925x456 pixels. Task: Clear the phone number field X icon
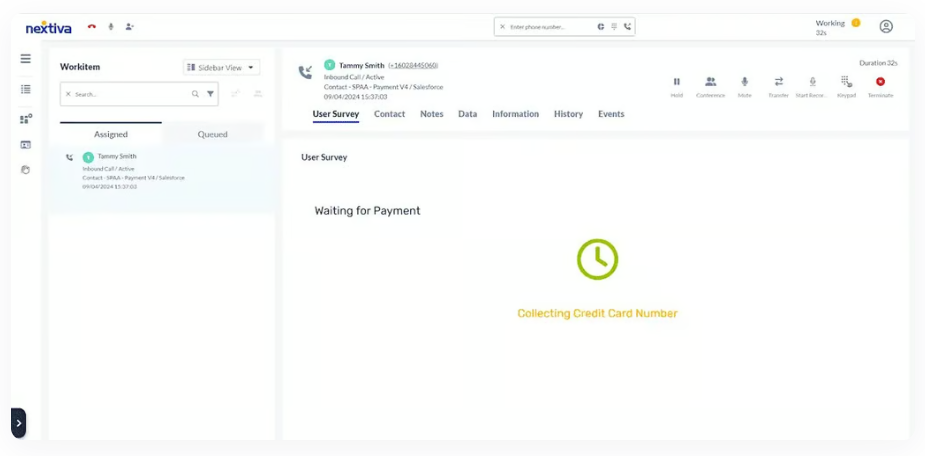pos(503,27)
